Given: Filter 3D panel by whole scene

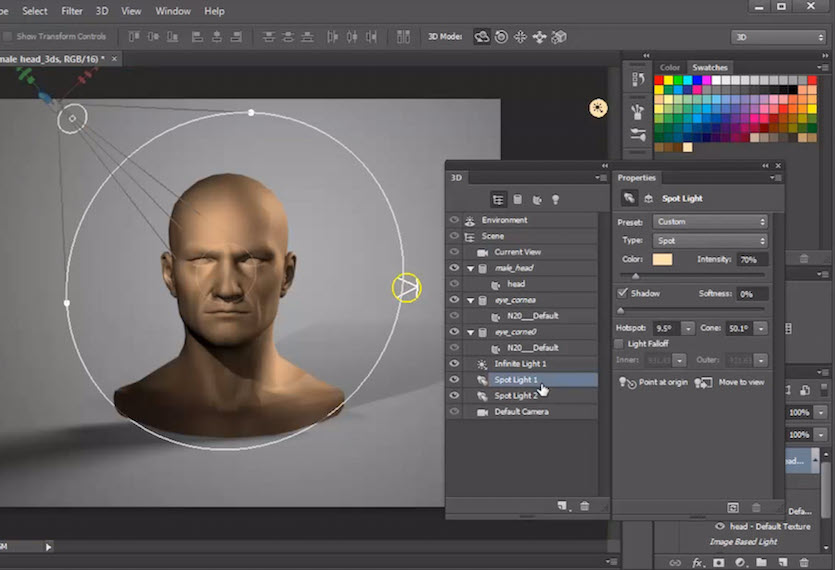Looking at the screenshot, I should click(x=498, y=200).
